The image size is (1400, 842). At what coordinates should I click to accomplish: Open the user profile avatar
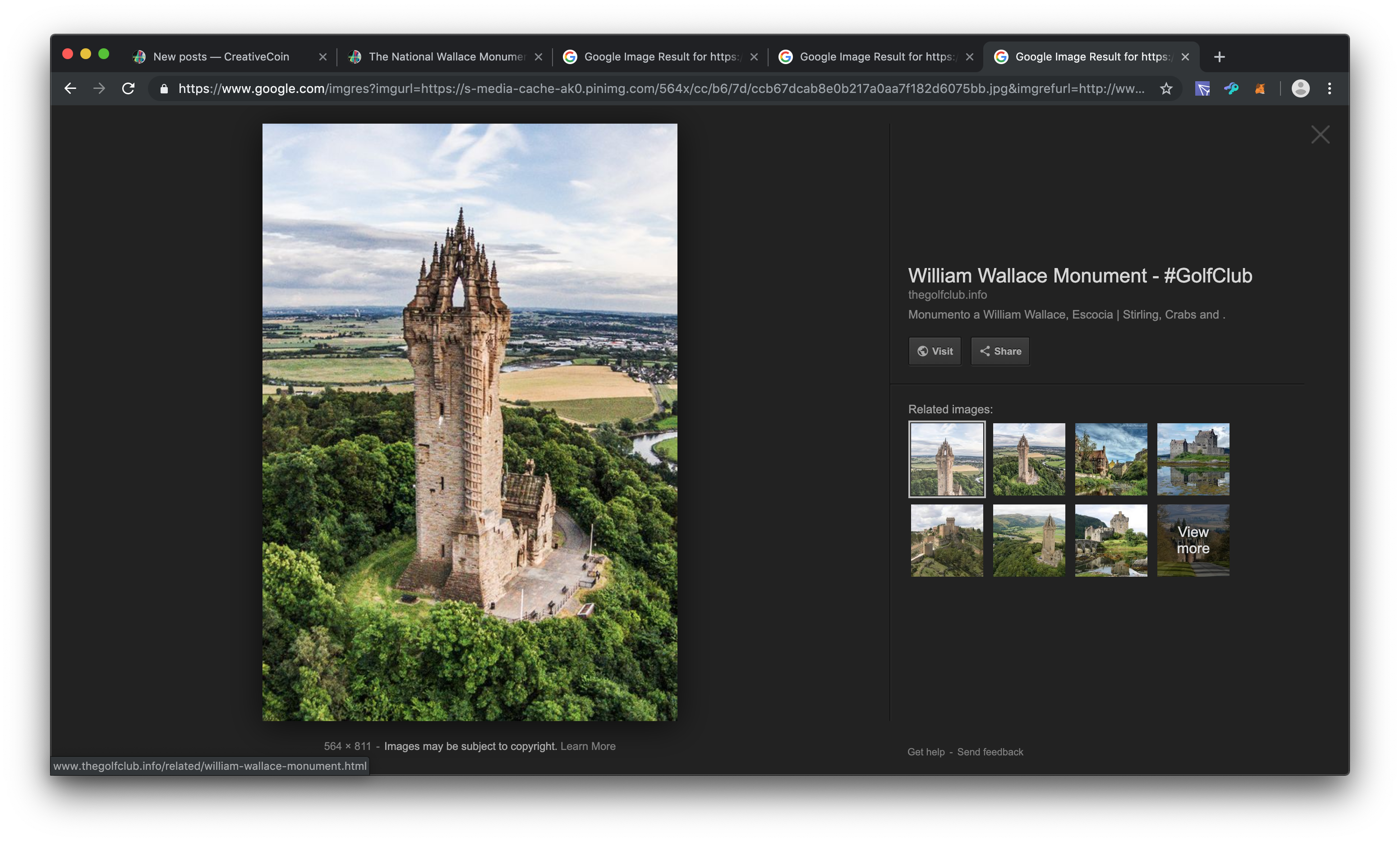coord(1300,88)
